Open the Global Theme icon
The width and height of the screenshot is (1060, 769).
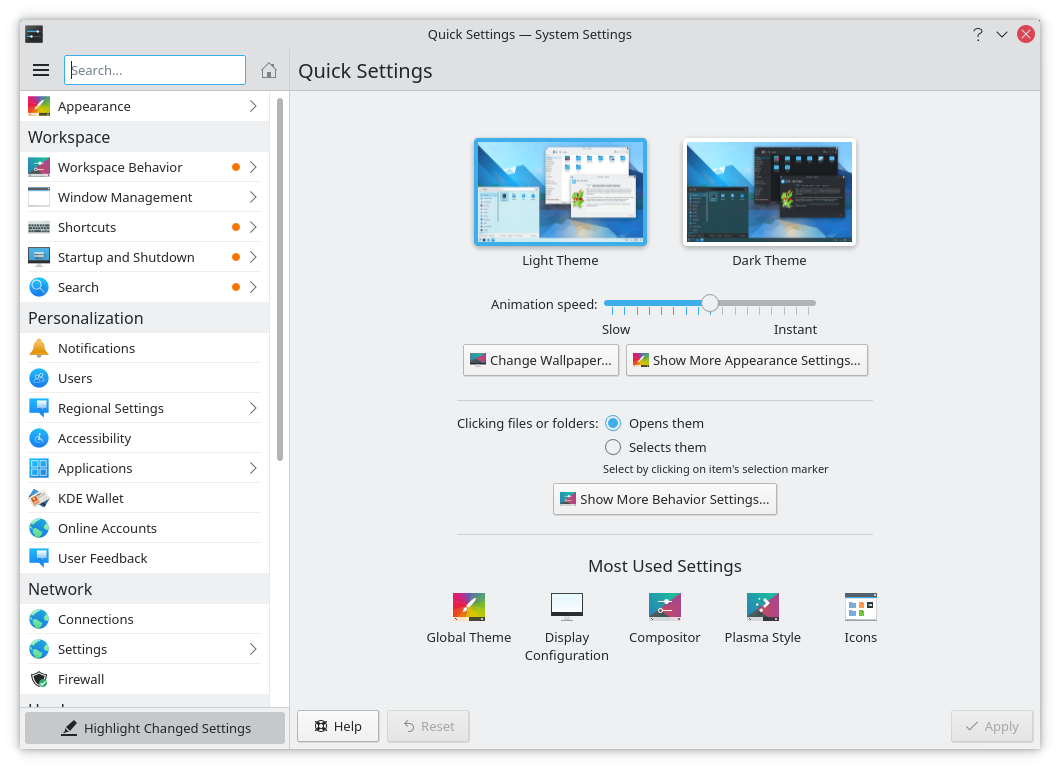pos(468,607)
